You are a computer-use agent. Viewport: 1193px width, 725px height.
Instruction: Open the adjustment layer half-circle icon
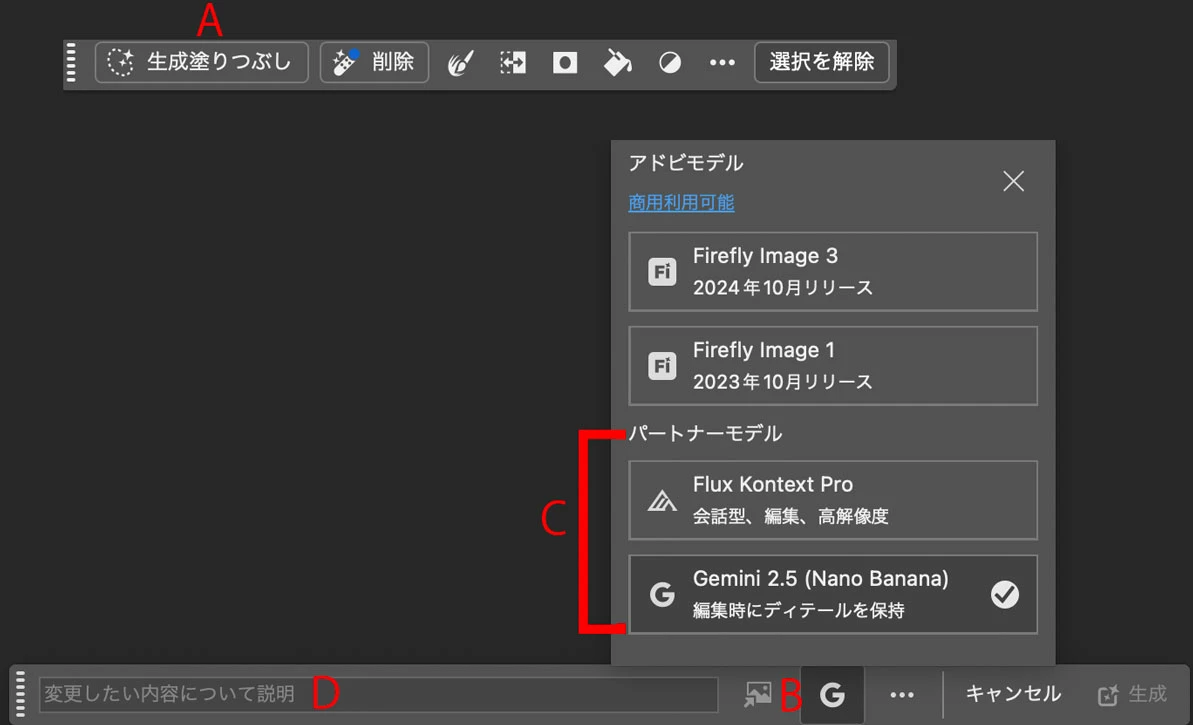point(670,62)
